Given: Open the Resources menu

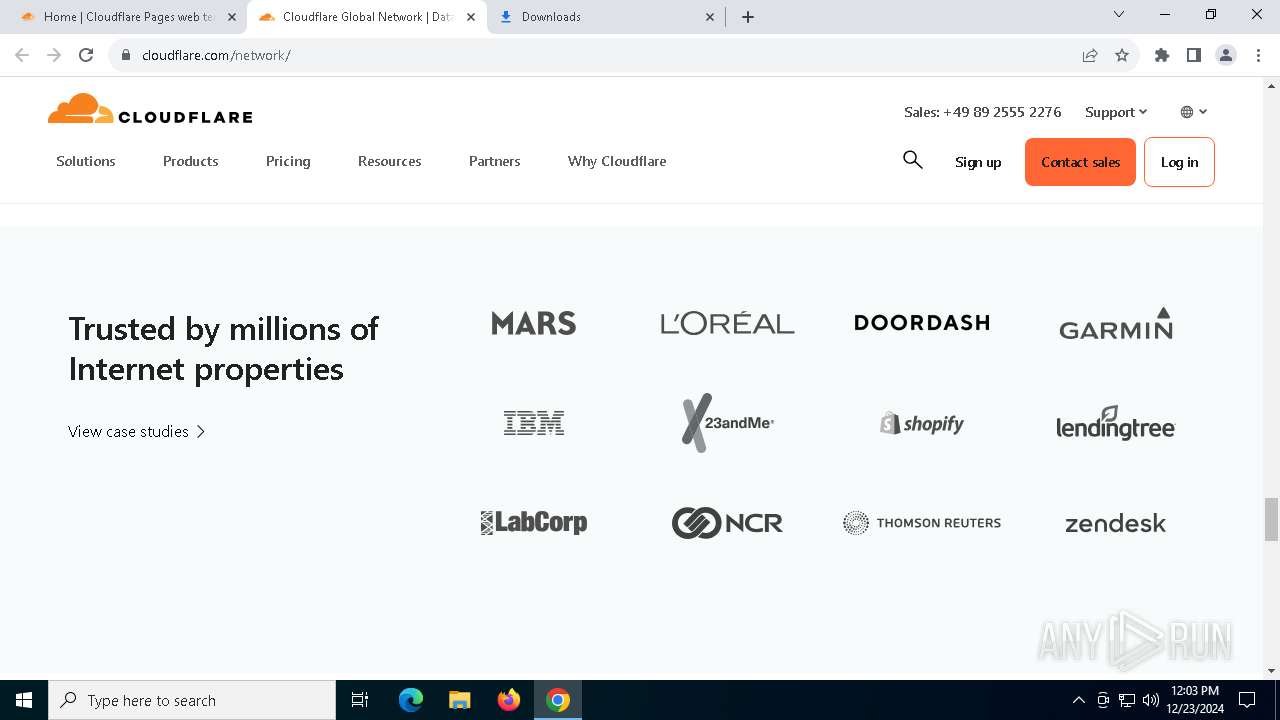Looking at the screenshot, I should (390, 161).
